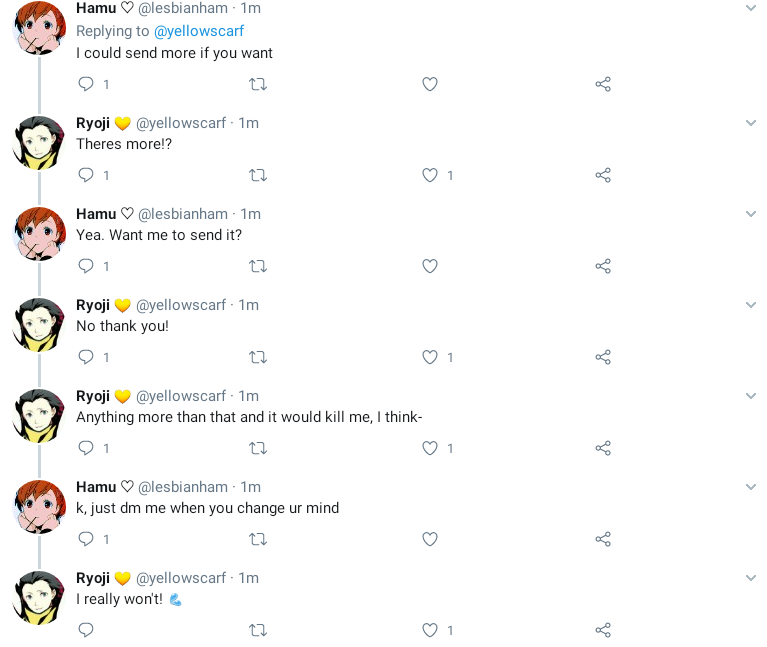Viewport: 767px width, 647px height.
Task: Share the "Yea. Want me to send it?" tweet
Action: coord(603,267)
